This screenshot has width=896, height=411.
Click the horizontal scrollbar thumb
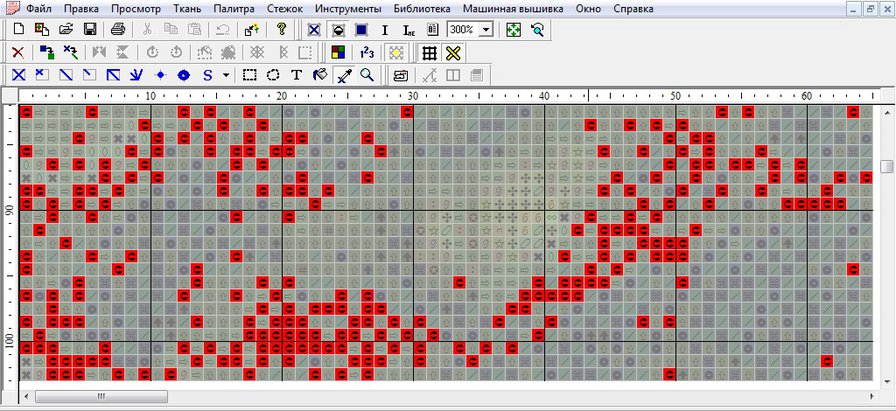(x=102, y=396)
